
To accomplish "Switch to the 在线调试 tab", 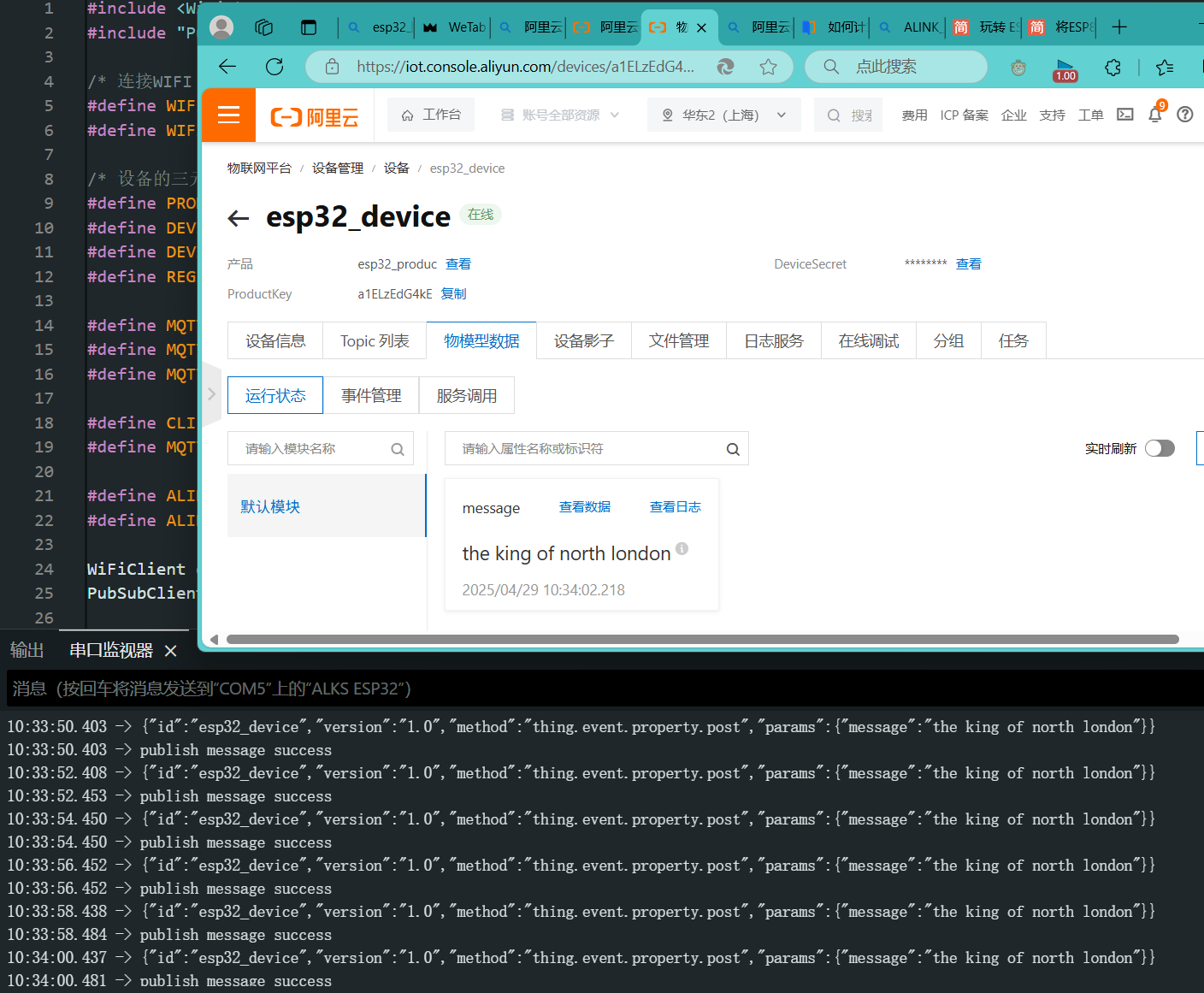I will 869,340.
